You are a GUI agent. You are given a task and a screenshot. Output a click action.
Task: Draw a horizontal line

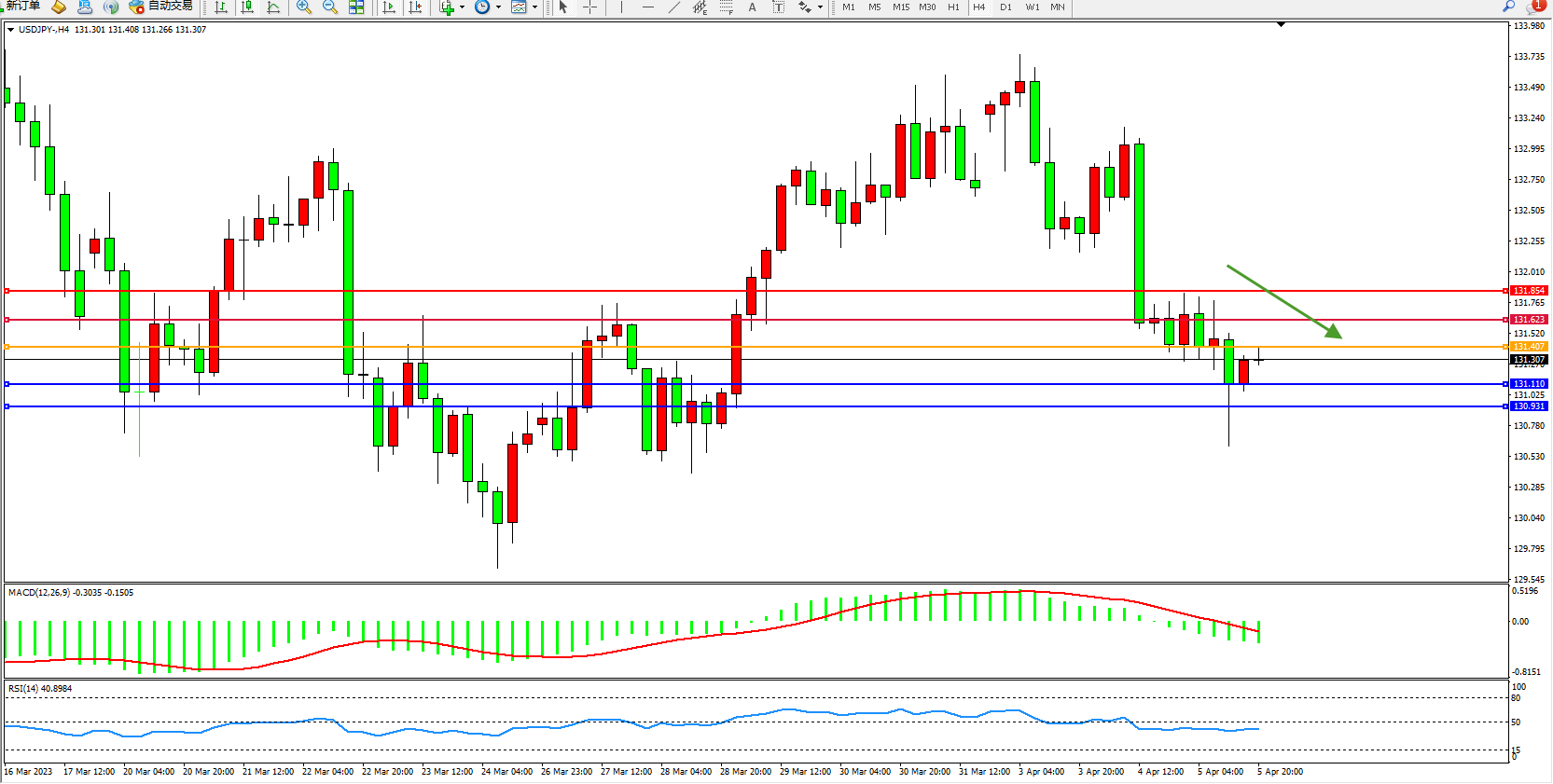(x=648, y=7)
